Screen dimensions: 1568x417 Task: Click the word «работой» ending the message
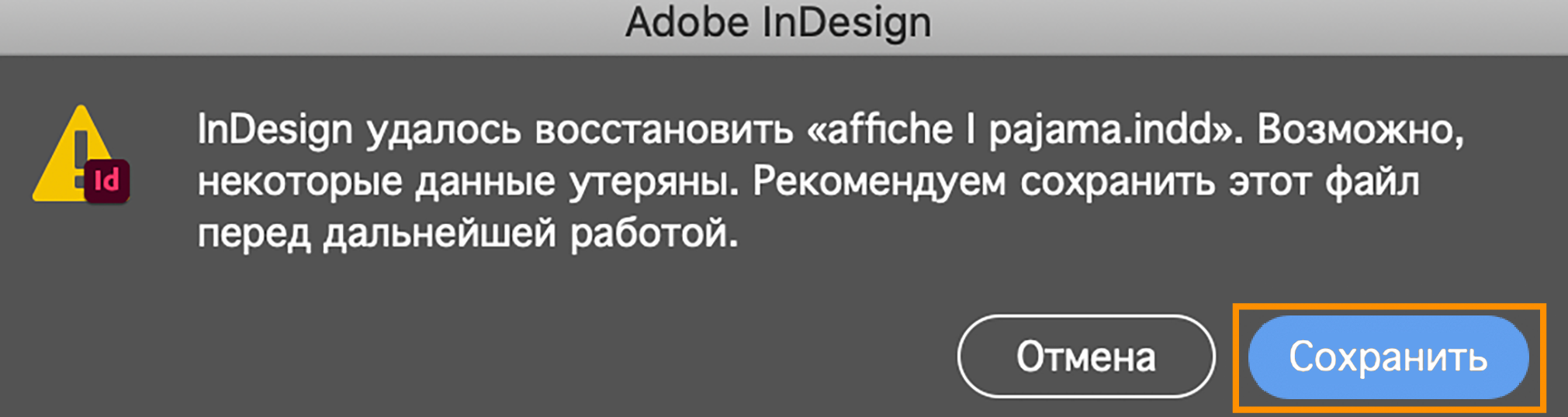(654, 233)
